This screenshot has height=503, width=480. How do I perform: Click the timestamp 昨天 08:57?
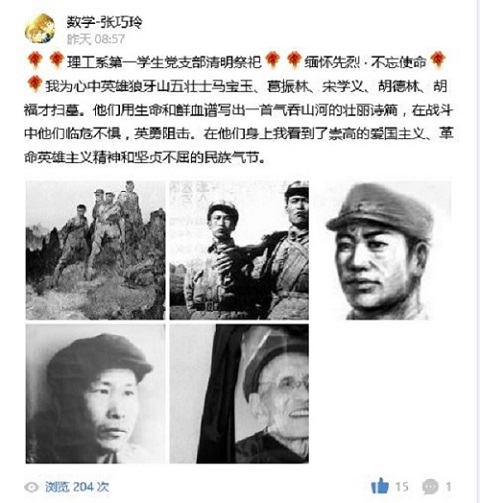pos(96,39)
